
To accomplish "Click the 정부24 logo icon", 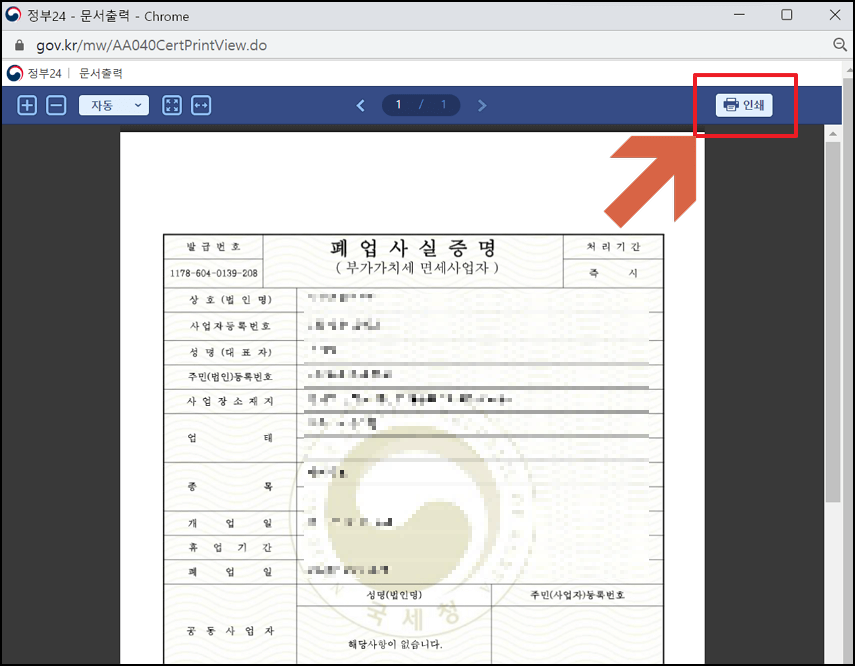I will (x=14, y=72).
